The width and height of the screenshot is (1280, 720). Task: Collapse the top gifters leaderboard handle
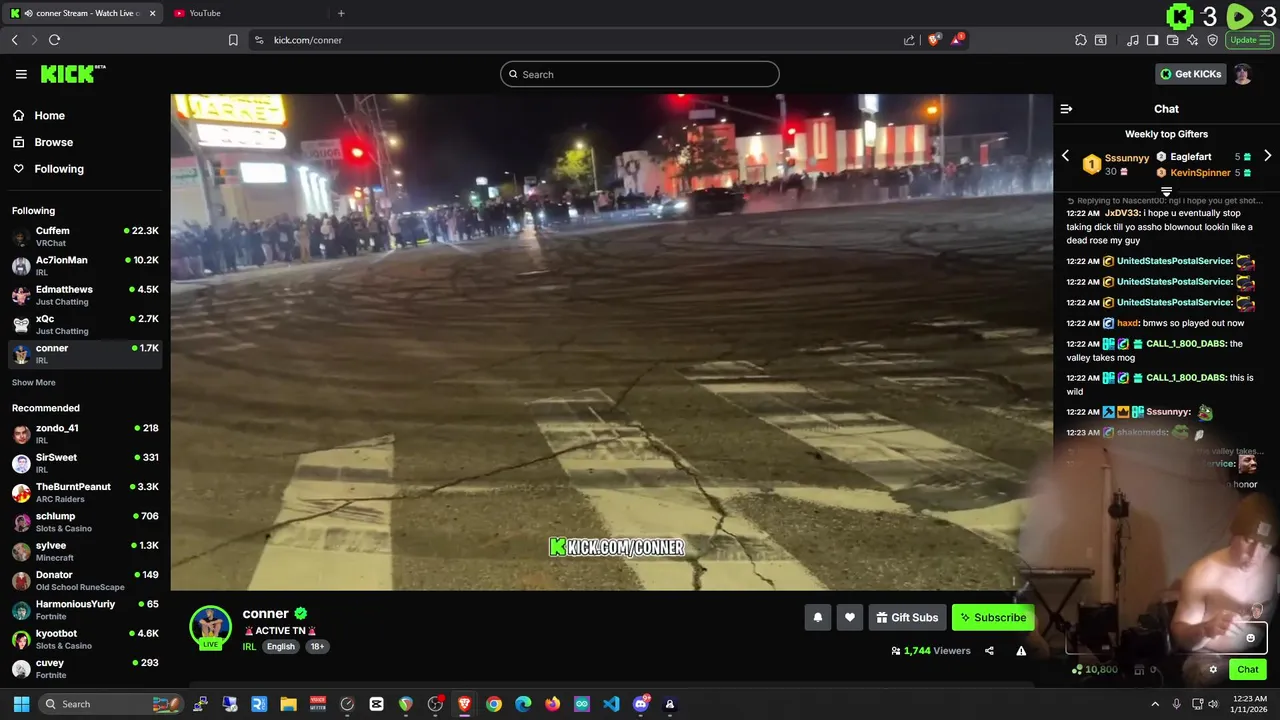coord(1166,191)
